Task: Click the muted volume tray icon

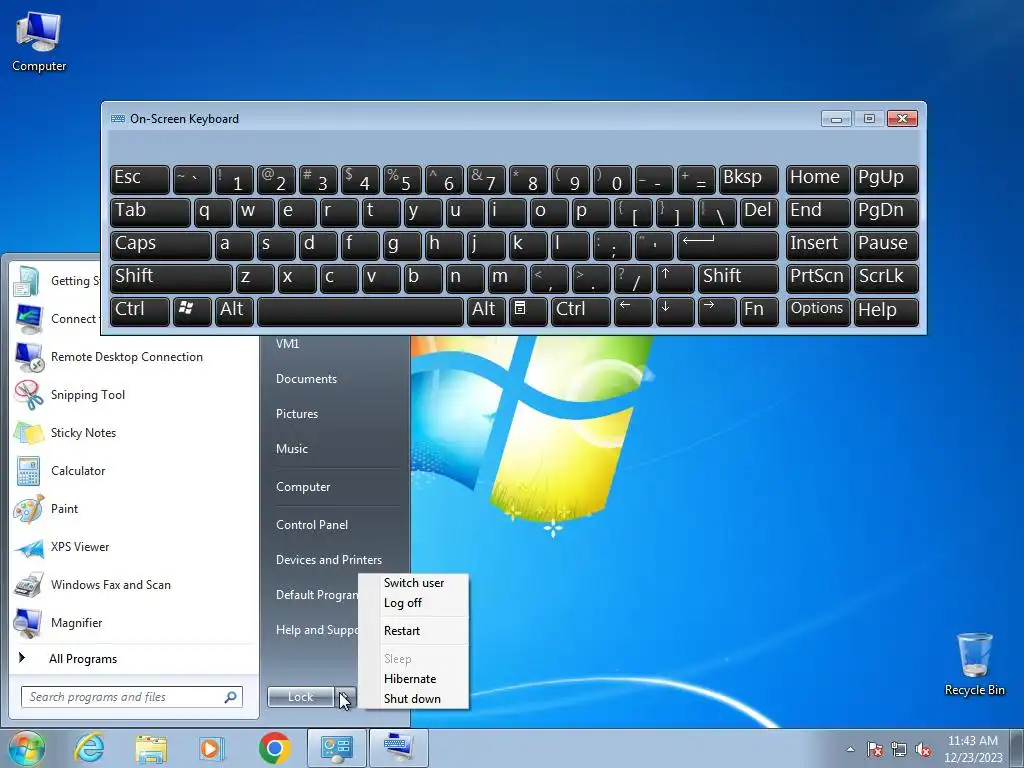Action: pos(923,749)
